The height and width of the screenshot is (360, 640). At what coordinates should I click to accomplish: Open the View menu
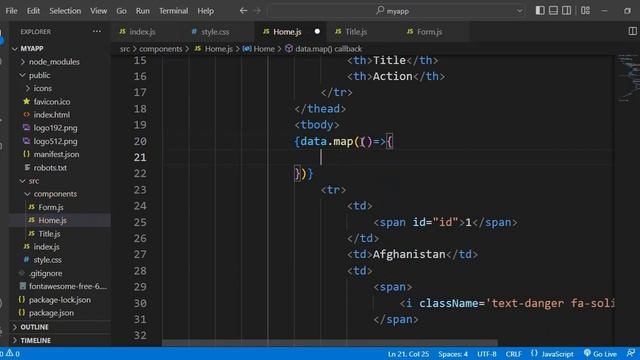tap(98, 11)
